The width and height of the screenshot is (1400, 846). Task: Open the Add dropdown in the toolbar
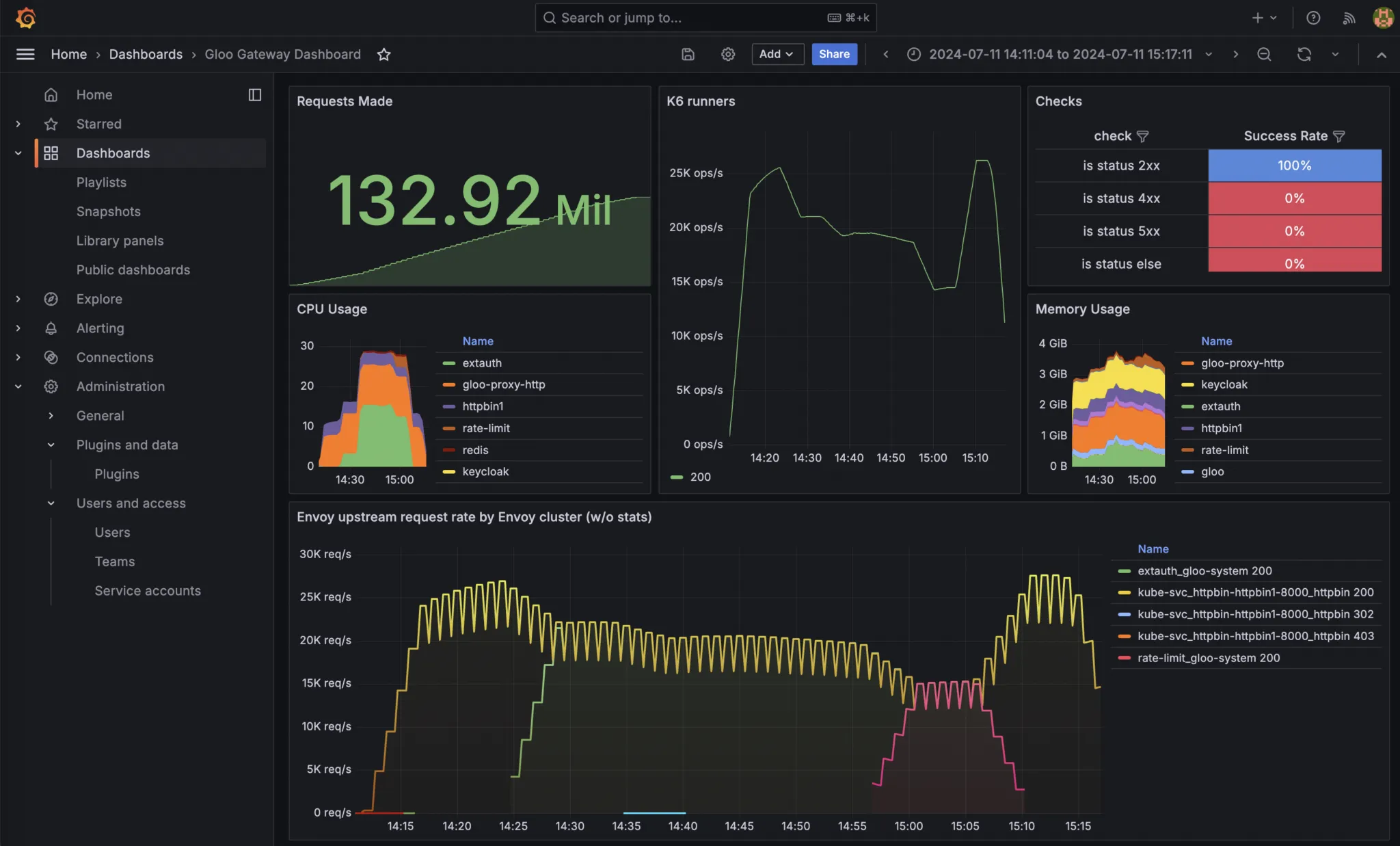[777, 54]
